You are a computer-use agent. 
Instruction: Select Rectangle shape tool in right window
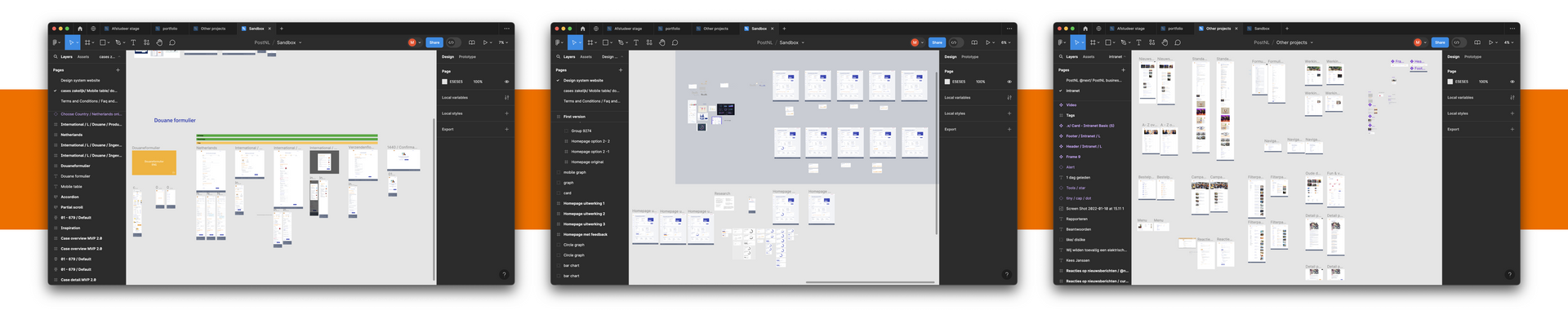tap(1109, 42)
